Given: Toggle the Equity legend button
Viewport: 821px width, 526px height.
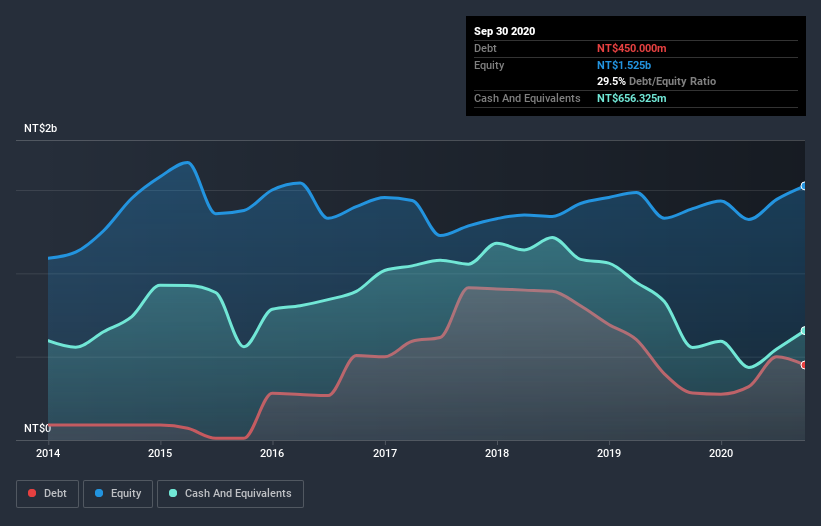Looking at the screenshot, I should [x=118, y=494].
